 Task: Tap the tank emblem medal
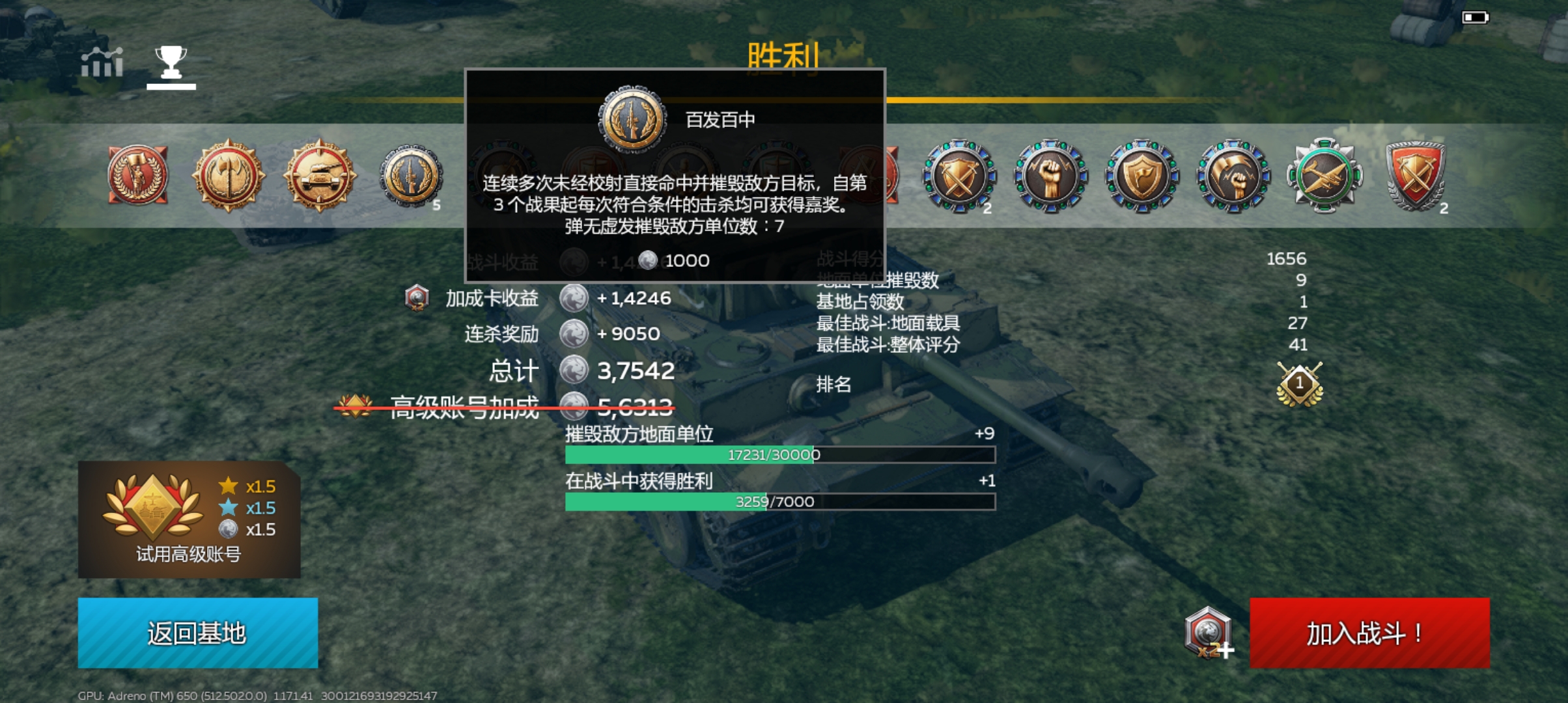320,175
